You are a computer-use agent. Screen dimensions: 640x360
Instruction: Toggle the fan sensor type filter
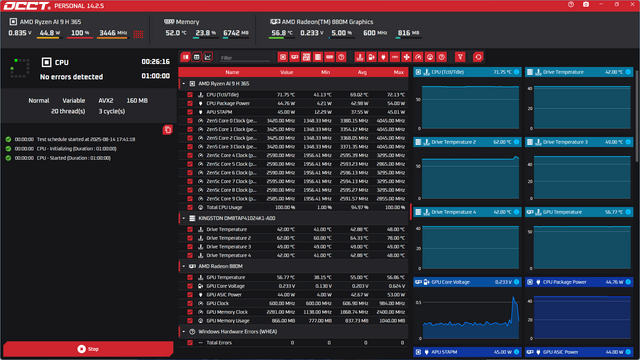tap(407, 57)
